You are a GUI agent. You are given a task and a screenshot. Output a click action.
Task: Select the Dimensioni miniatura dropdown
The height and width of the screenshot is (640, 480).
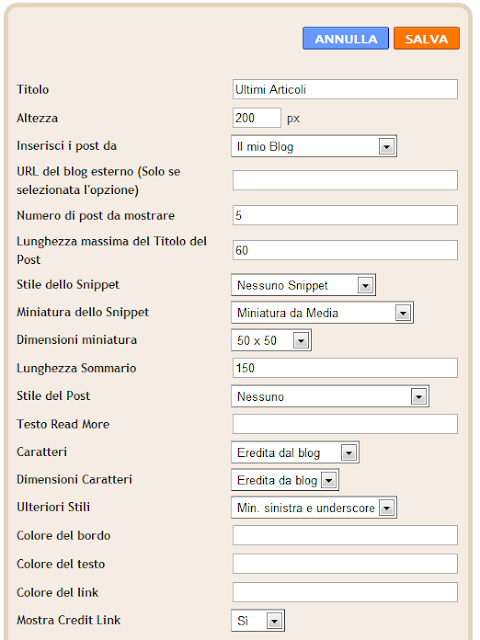pyautogui.click(x=271, y=340)
